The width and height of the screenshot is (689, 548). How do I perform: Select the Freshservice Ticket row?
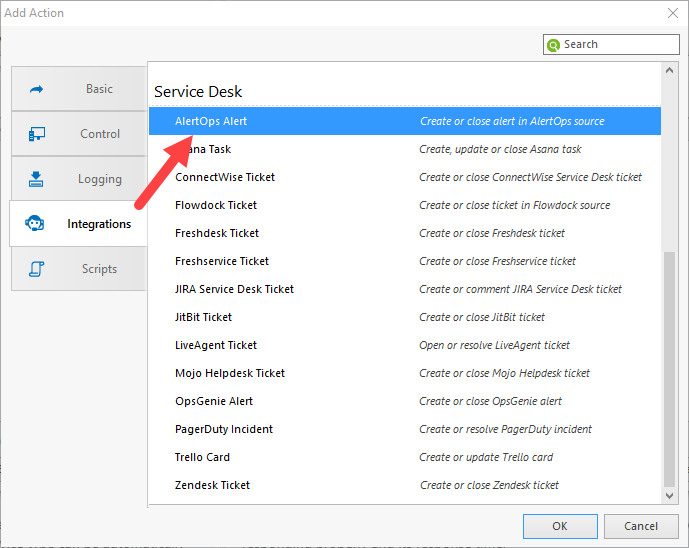(405, 261)
